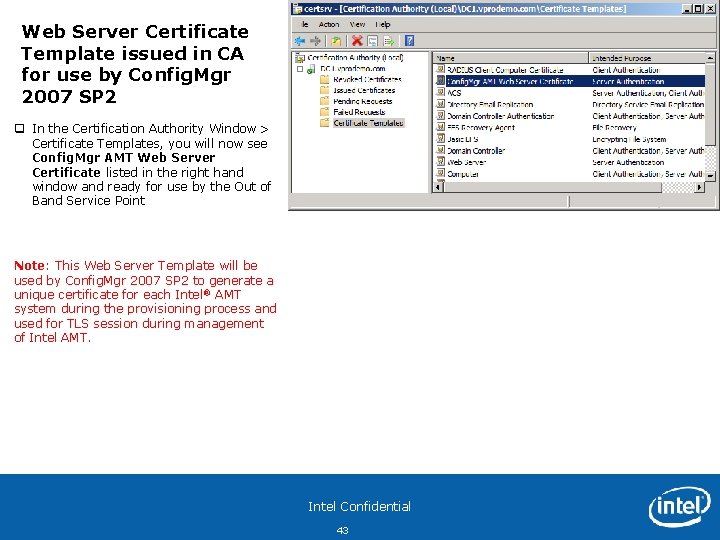The height and width of the screenshot is (540, 720).
Task: Select Certification Authority (Local) tree label
Action: pos(355,58)
